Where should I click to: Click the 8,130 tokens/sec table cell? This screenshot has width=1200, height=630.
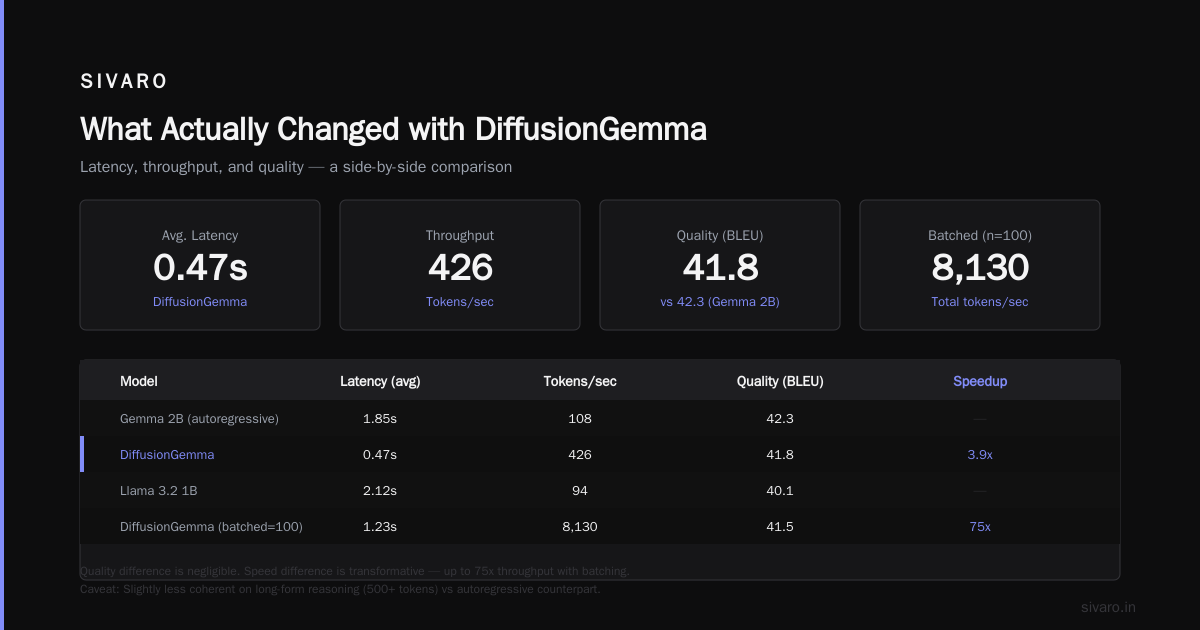(580, 526)
